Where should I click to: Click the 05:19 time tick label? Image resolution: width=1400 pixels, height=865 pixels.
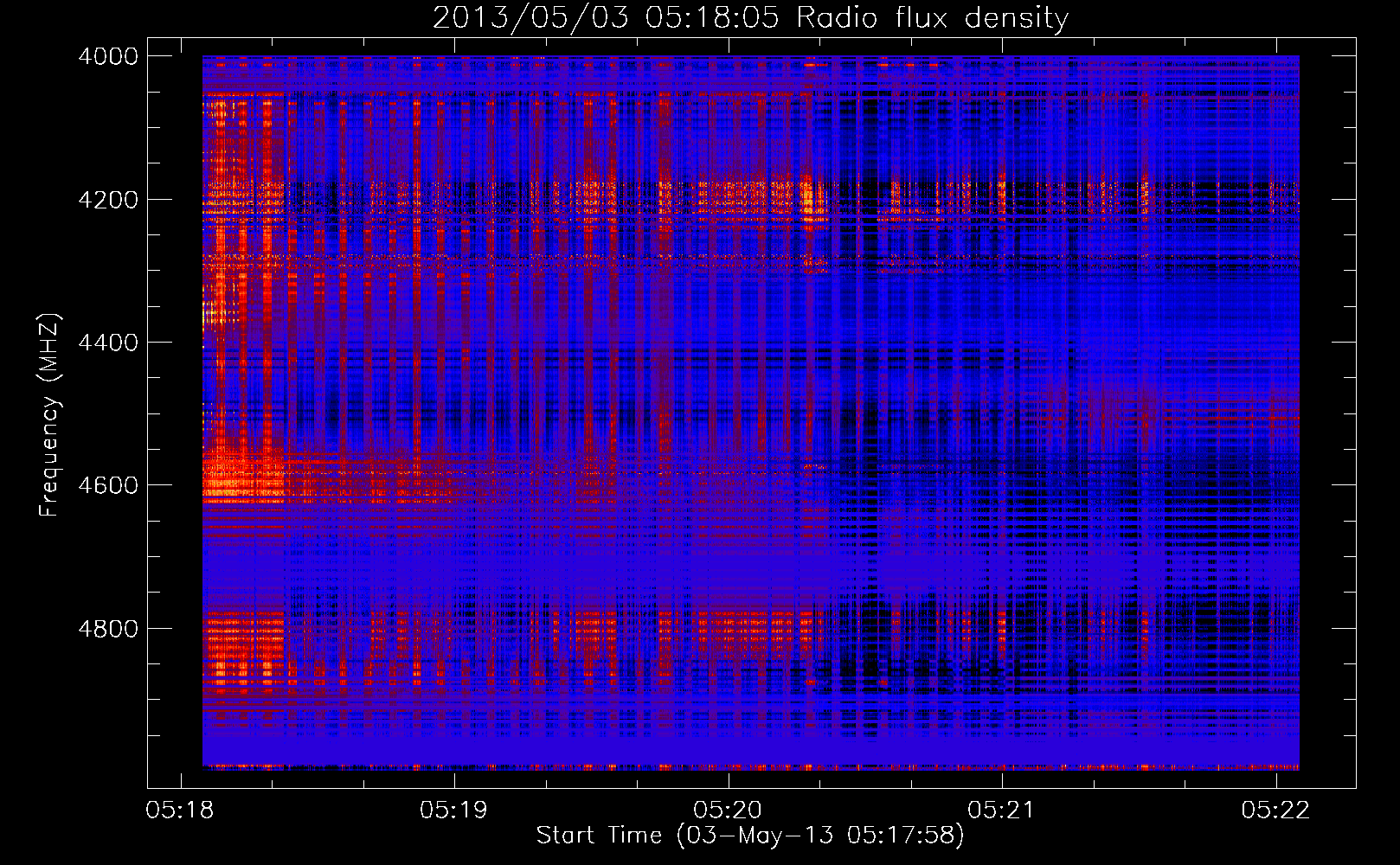pos(453,811)
